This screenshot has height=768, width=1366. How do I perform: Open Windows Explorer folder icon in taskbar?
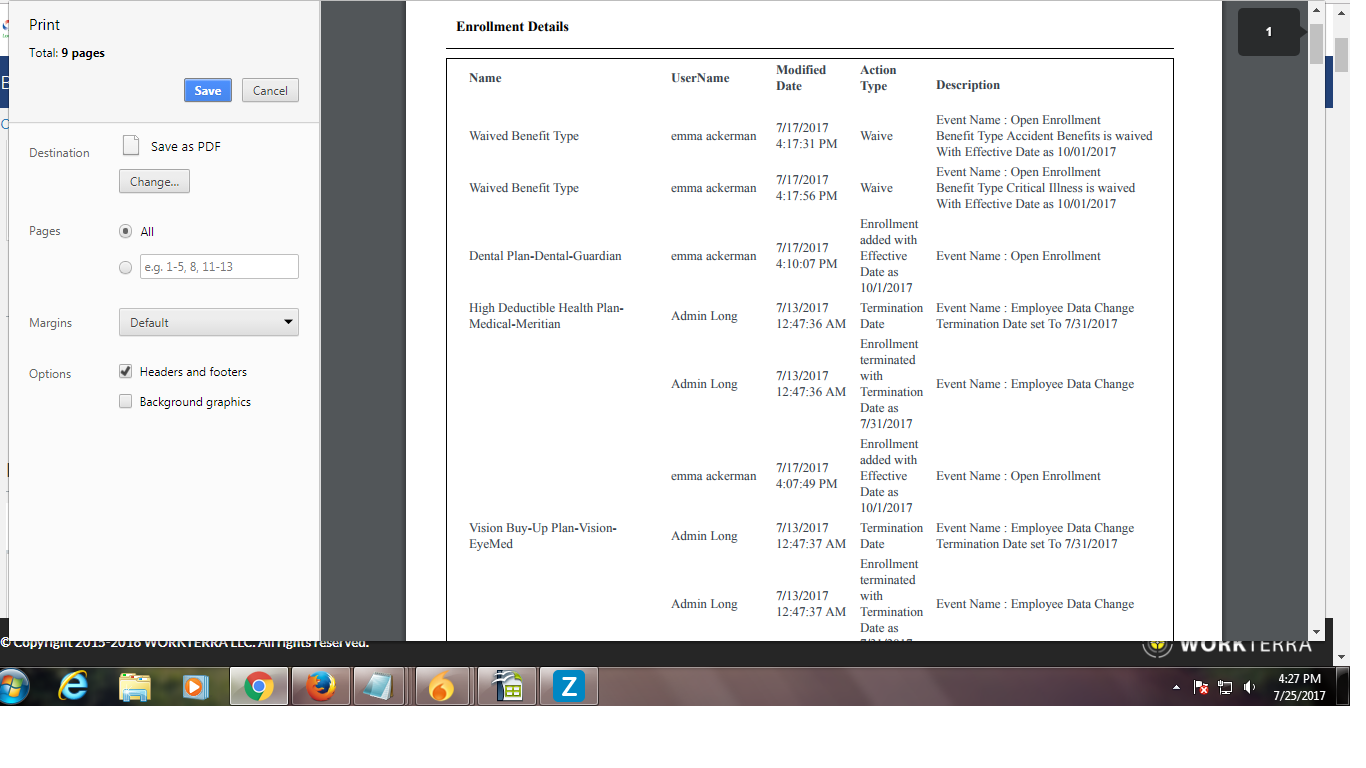134,687
